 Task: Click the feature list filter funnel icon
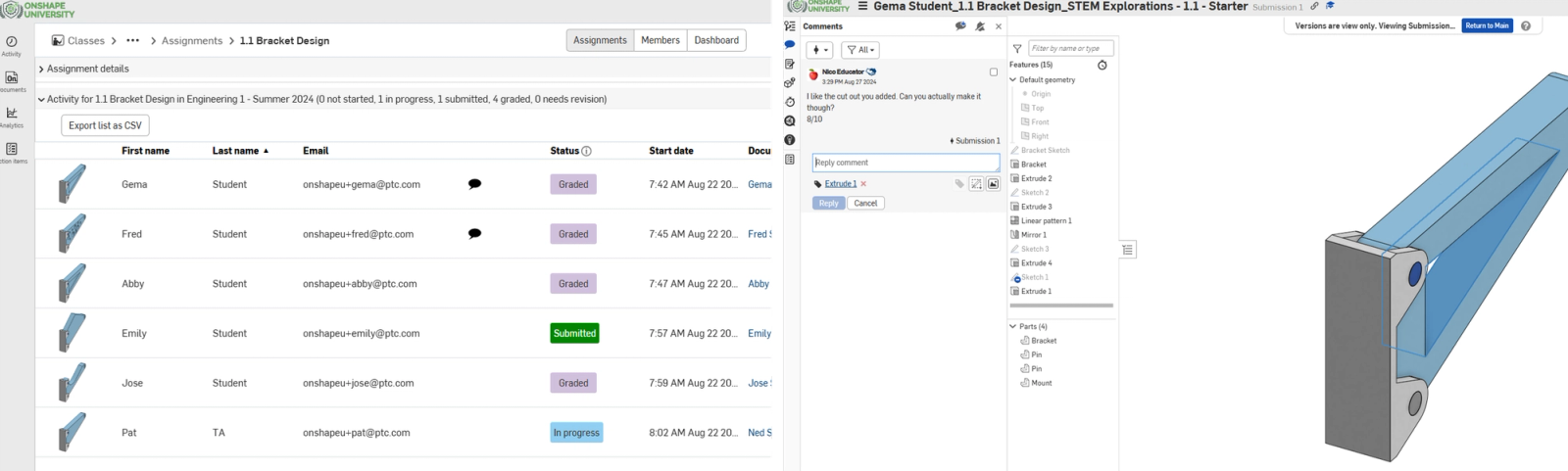click(1017, 48)
